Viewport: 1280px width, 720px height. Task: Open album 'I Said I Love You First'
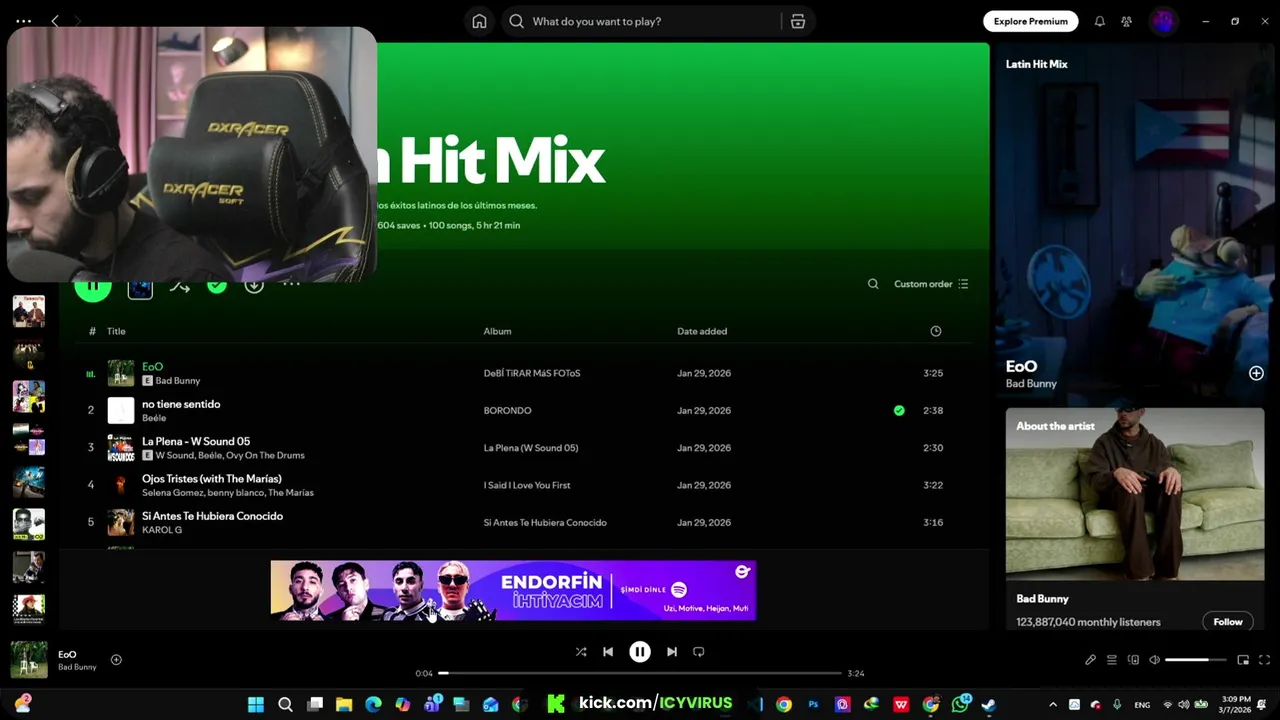(527, 485)
